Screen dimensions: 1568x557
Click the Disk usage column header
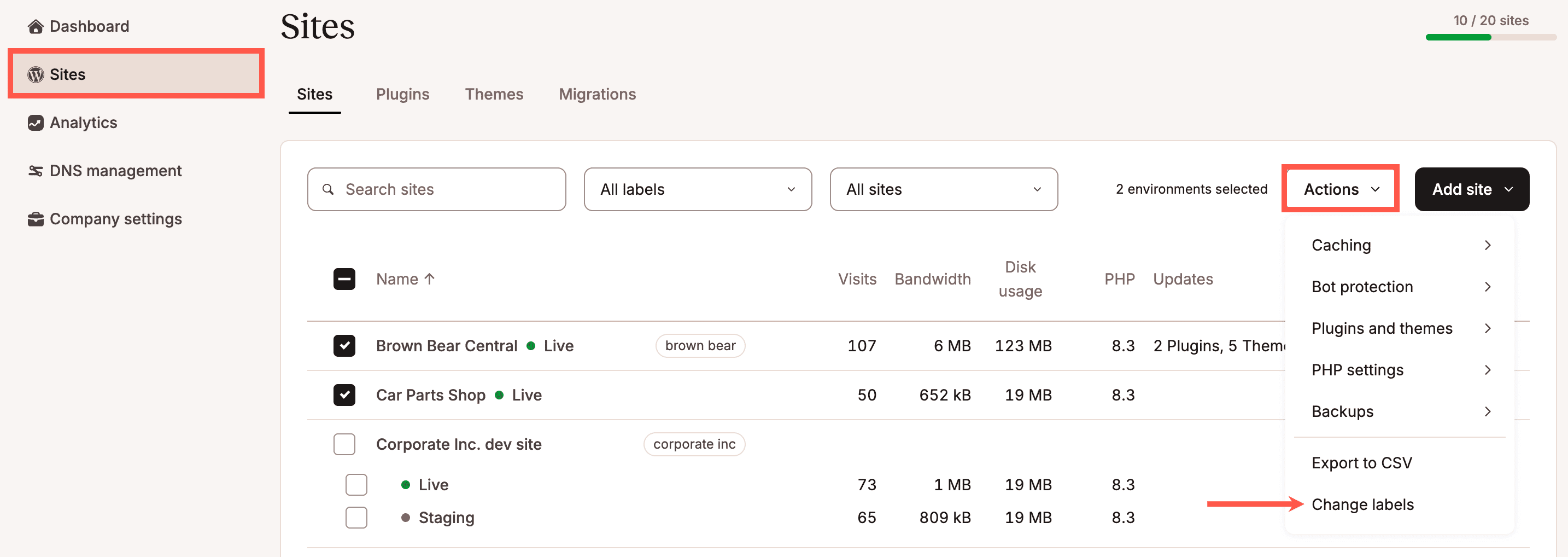coord(1020,279)
